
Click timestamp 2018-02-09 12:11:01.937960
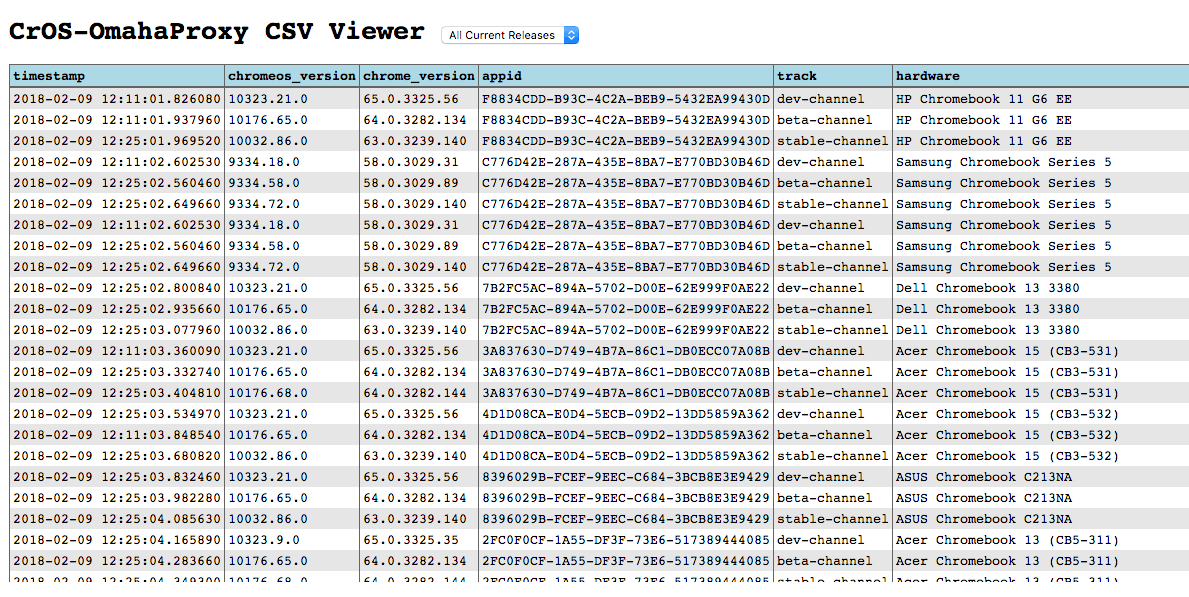pyautogui.click(x=118, y=120)
